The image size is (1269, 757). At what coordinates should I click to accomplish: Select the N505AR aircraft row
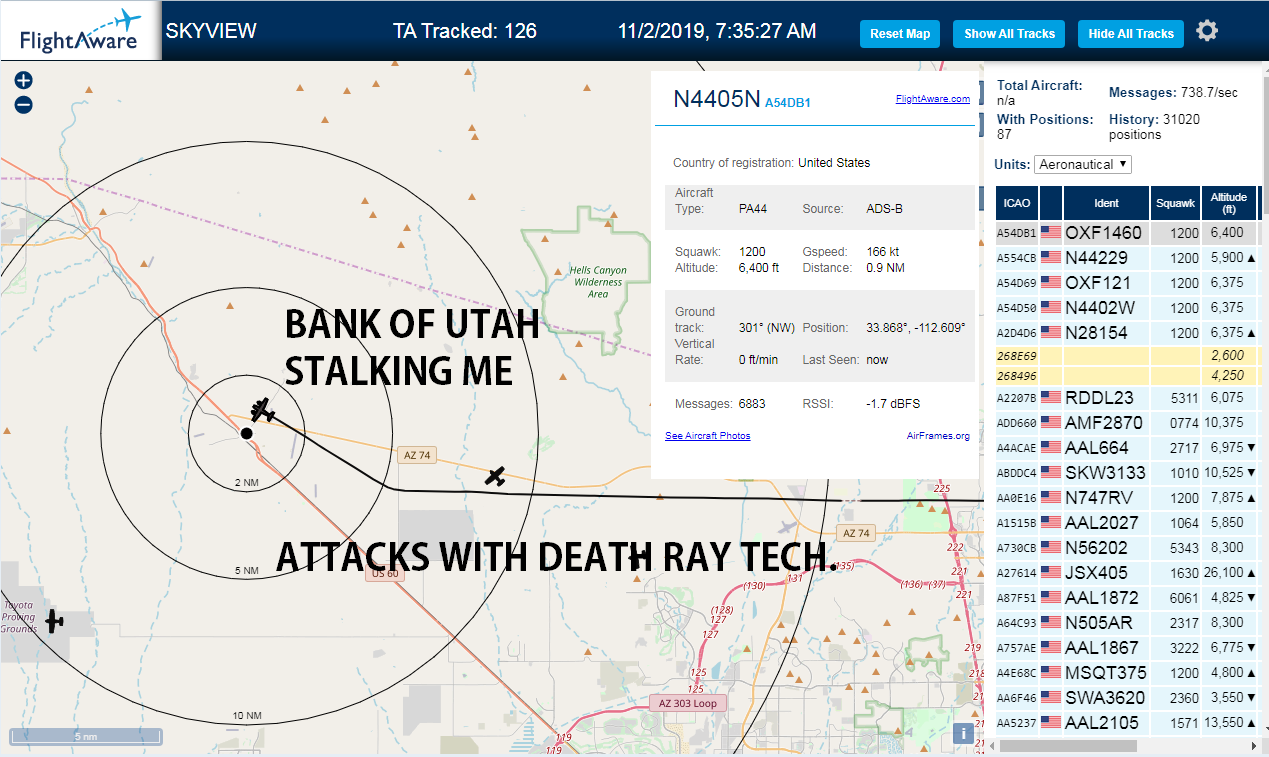click(x=1127, y=623)
